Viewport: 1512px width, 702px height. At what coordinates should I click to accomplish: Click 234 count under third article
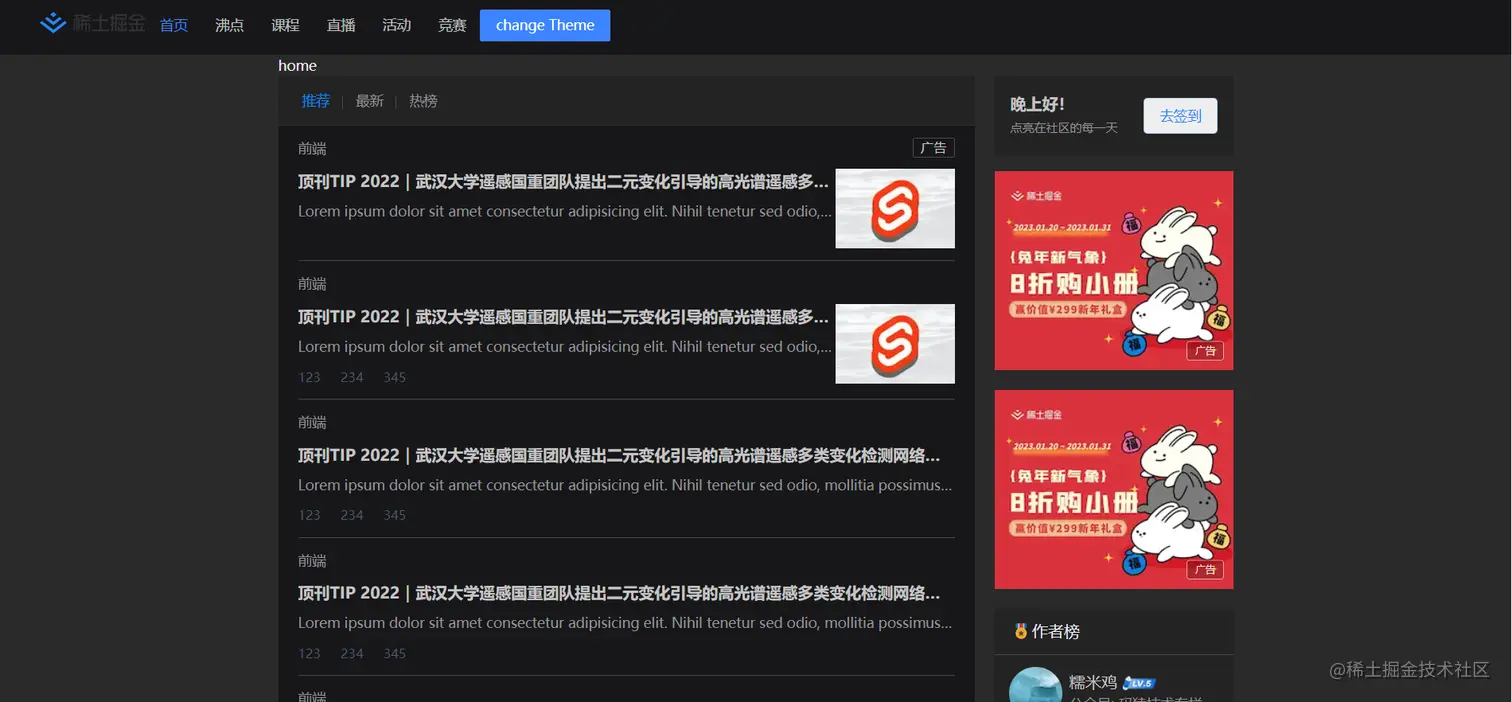coord(352,515)
